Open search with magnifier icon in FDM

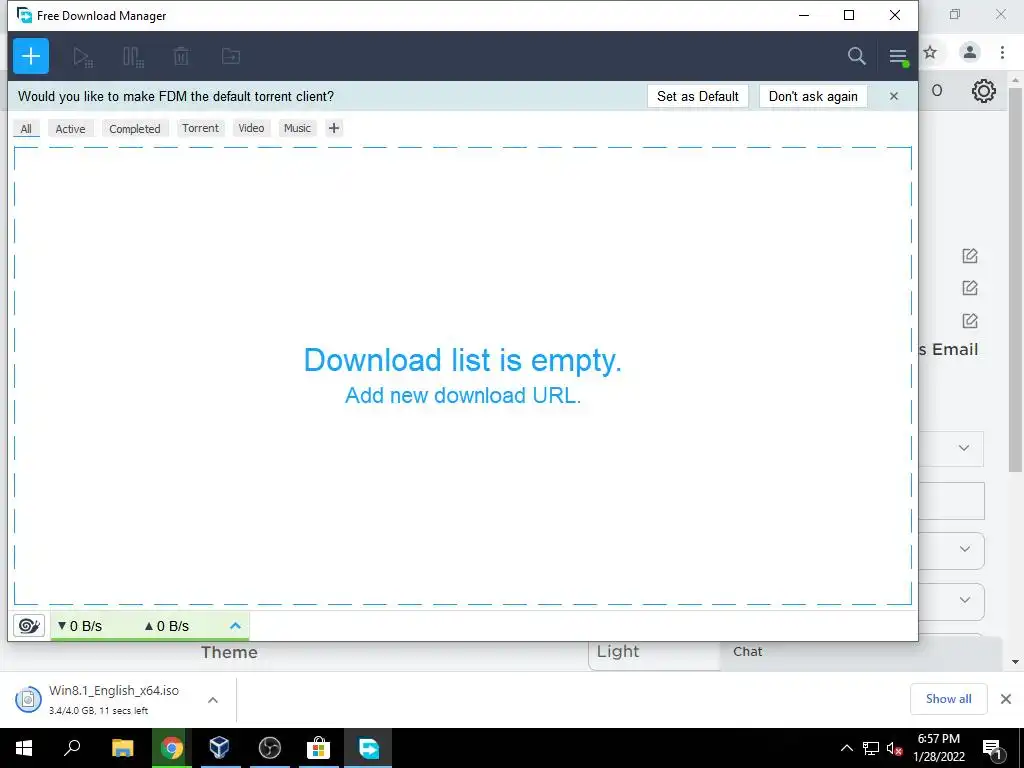(856, 56)
